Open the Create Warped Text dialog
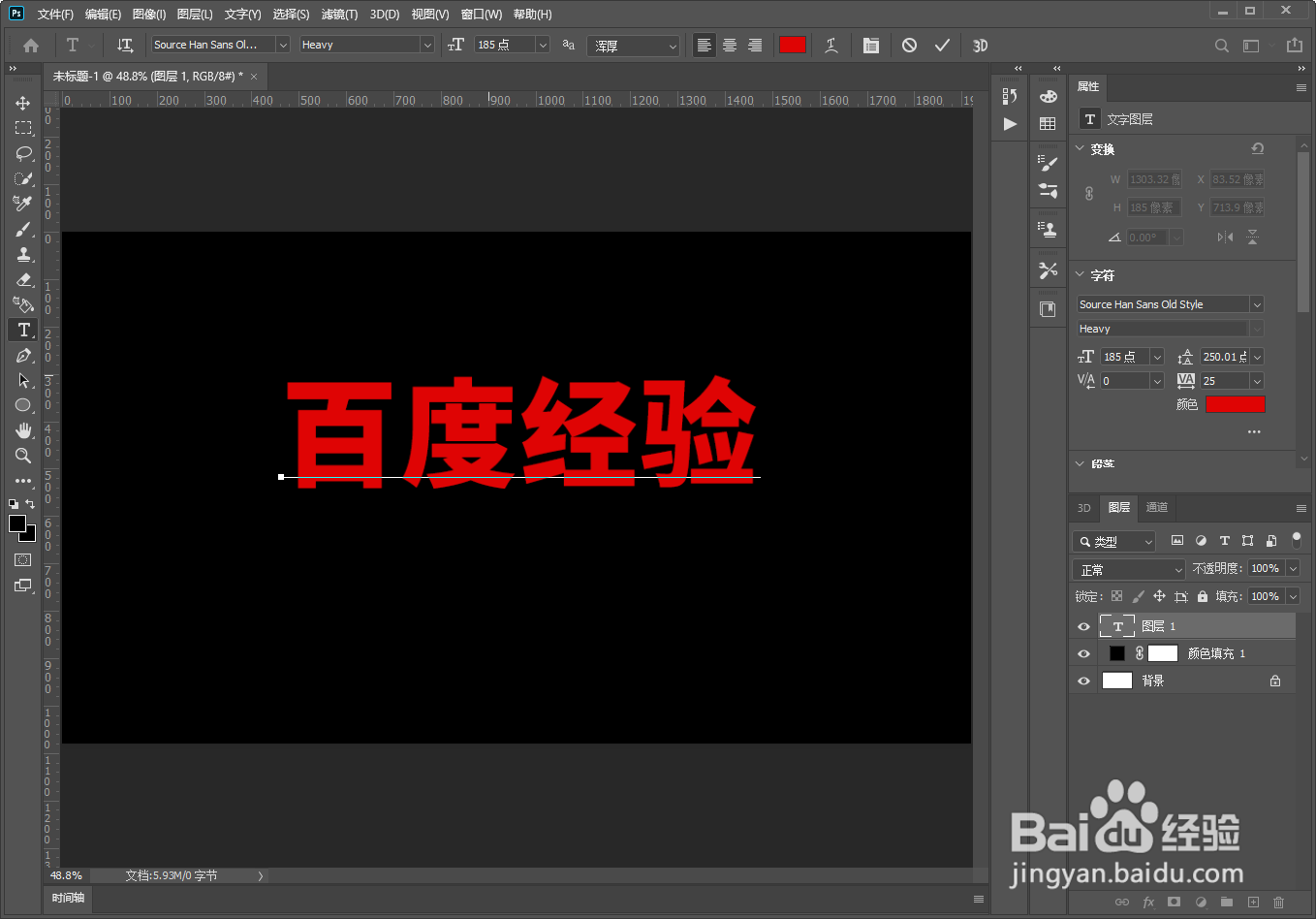The height and width of the screenshot is (919, 1316). 830,45
